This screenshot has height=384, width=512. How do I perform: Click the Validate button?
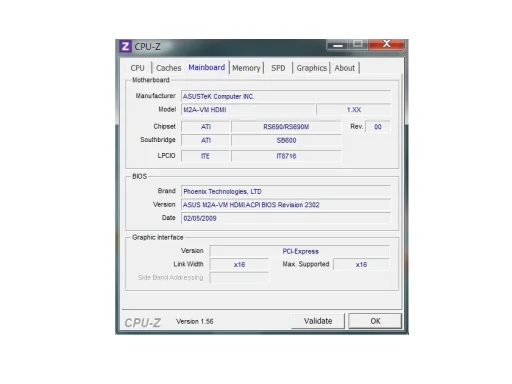pyautogui.click(x=318, y=321)
